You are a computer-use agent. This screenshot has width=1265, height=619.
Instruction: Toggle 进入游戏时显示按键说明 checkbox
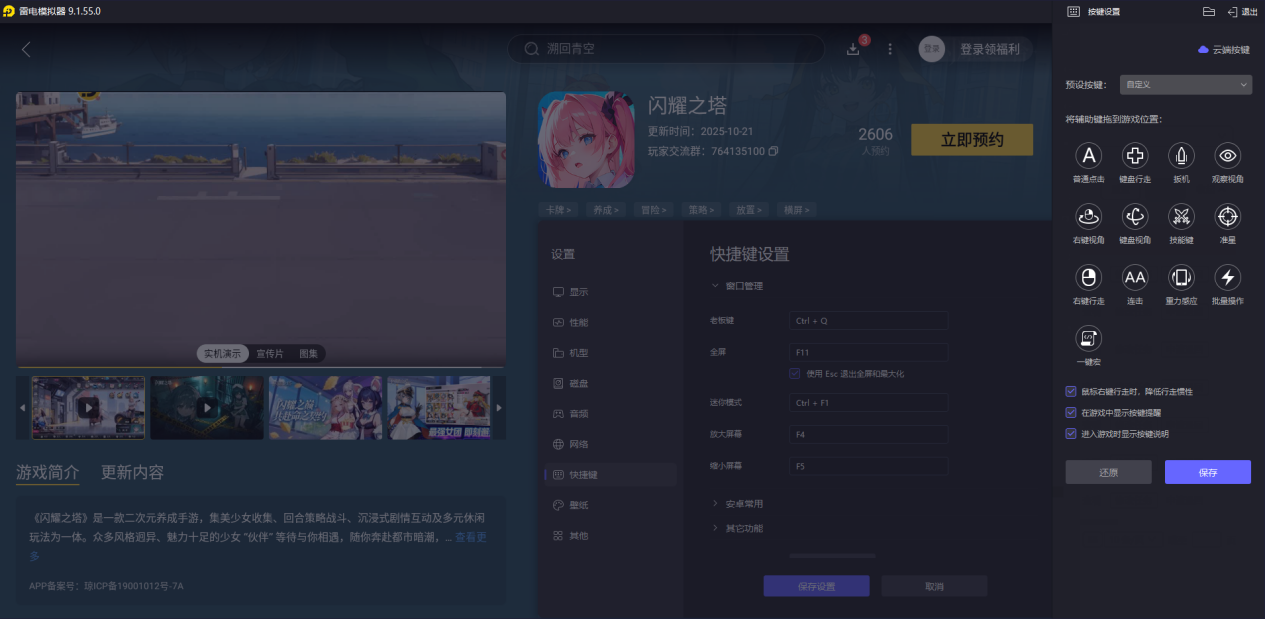click(1071, 434)
